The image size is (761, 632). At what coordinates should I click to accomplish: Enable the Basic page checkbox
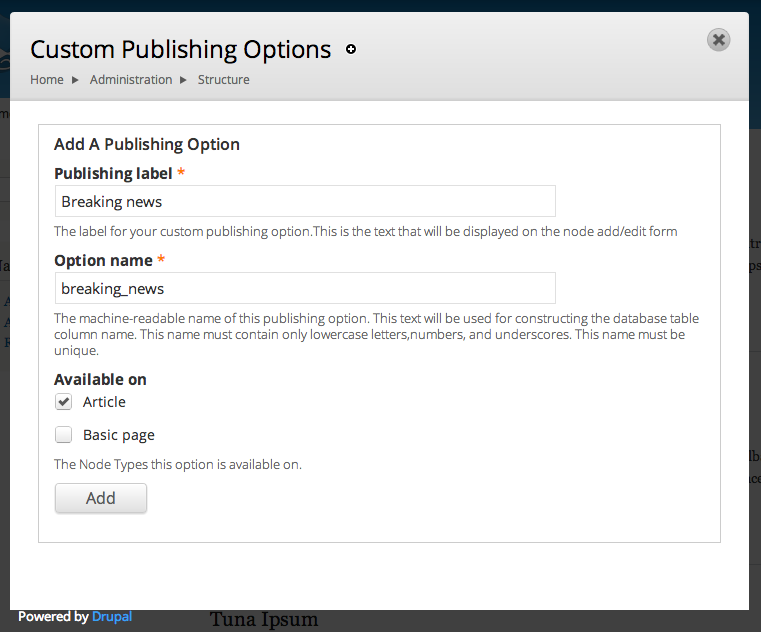(x=64, y=435)
